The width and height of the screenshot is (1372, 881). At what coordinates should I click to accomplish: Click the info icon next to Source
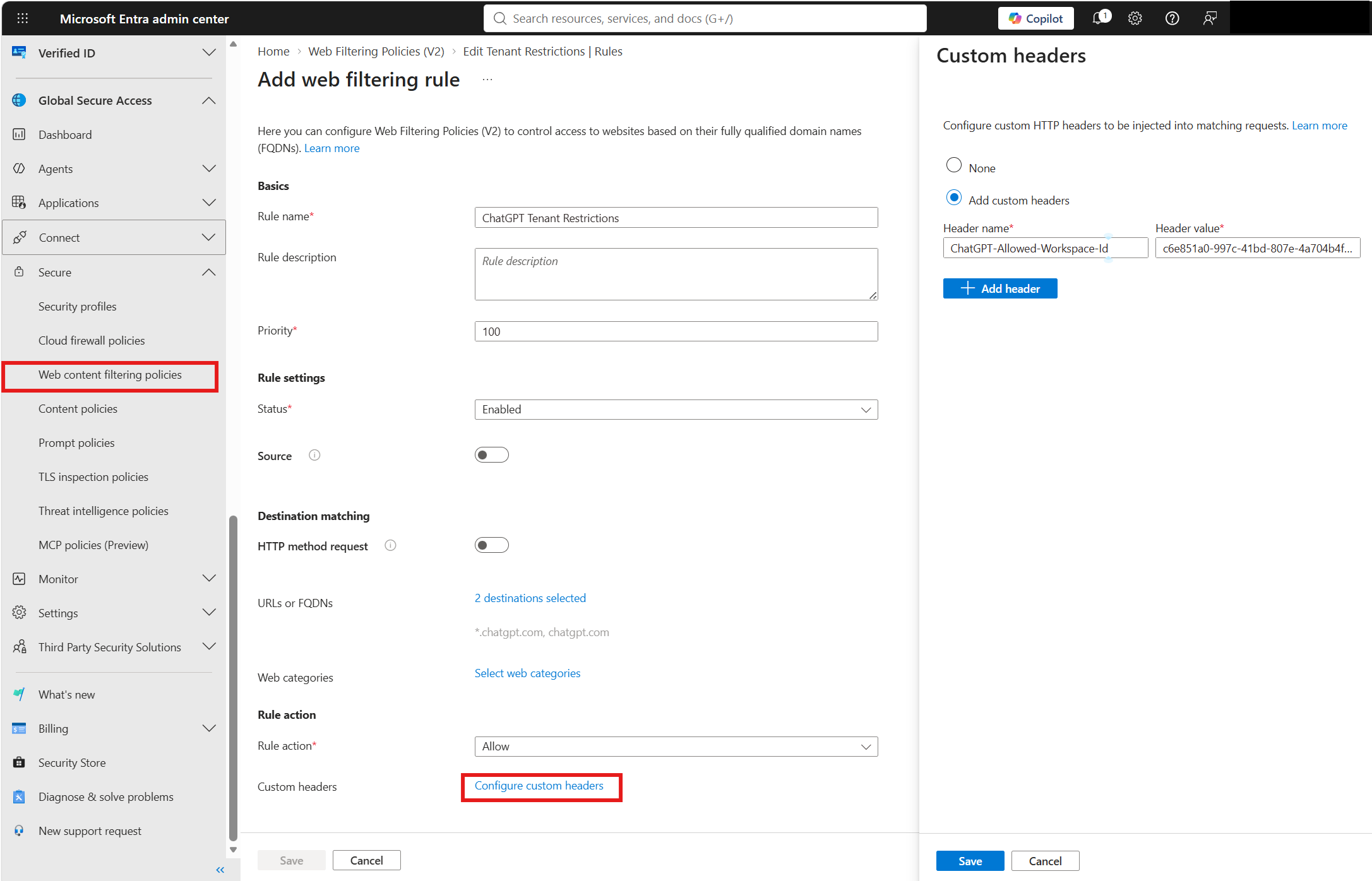click(x=314, y=455)
